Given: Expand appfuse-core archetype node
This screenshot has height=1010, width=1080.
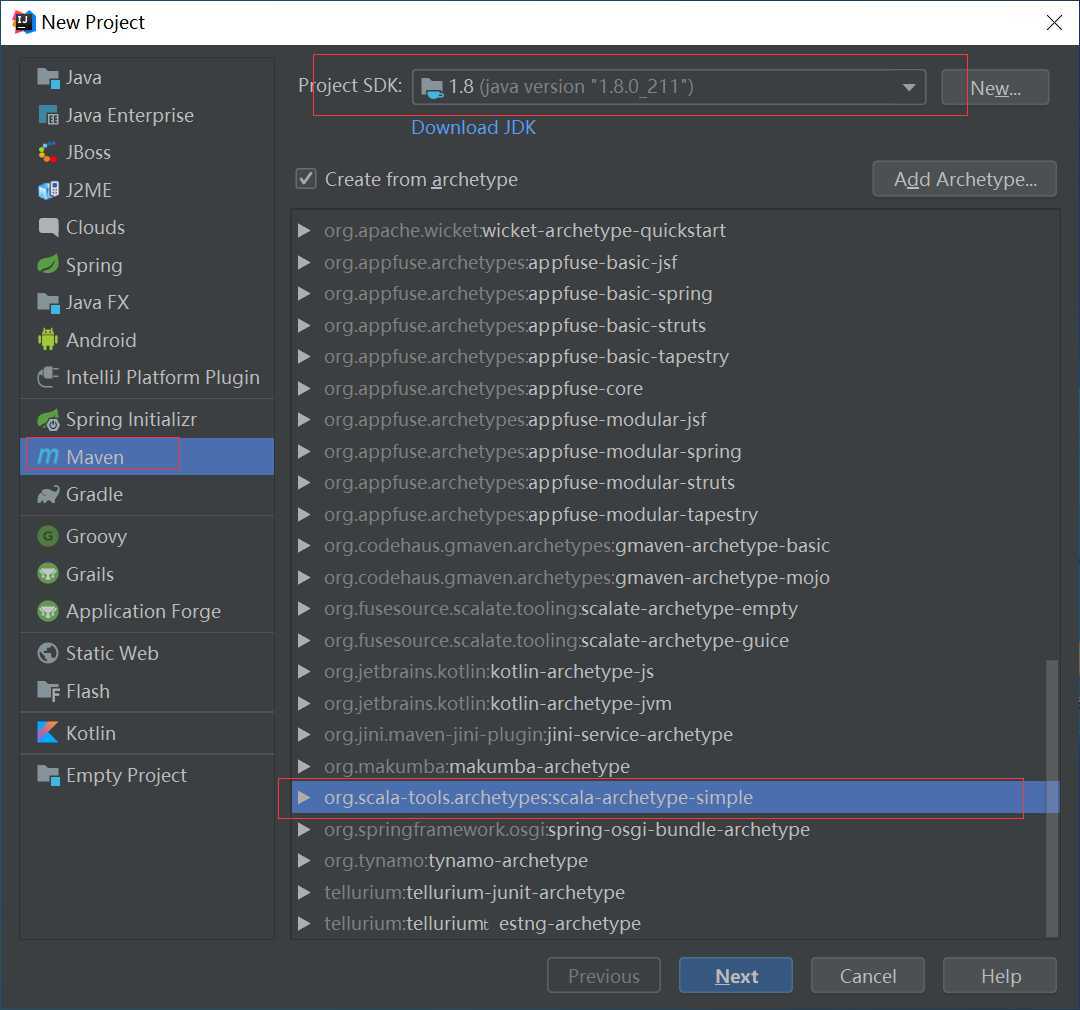Looking at the screenshot, I should [304, 389].
